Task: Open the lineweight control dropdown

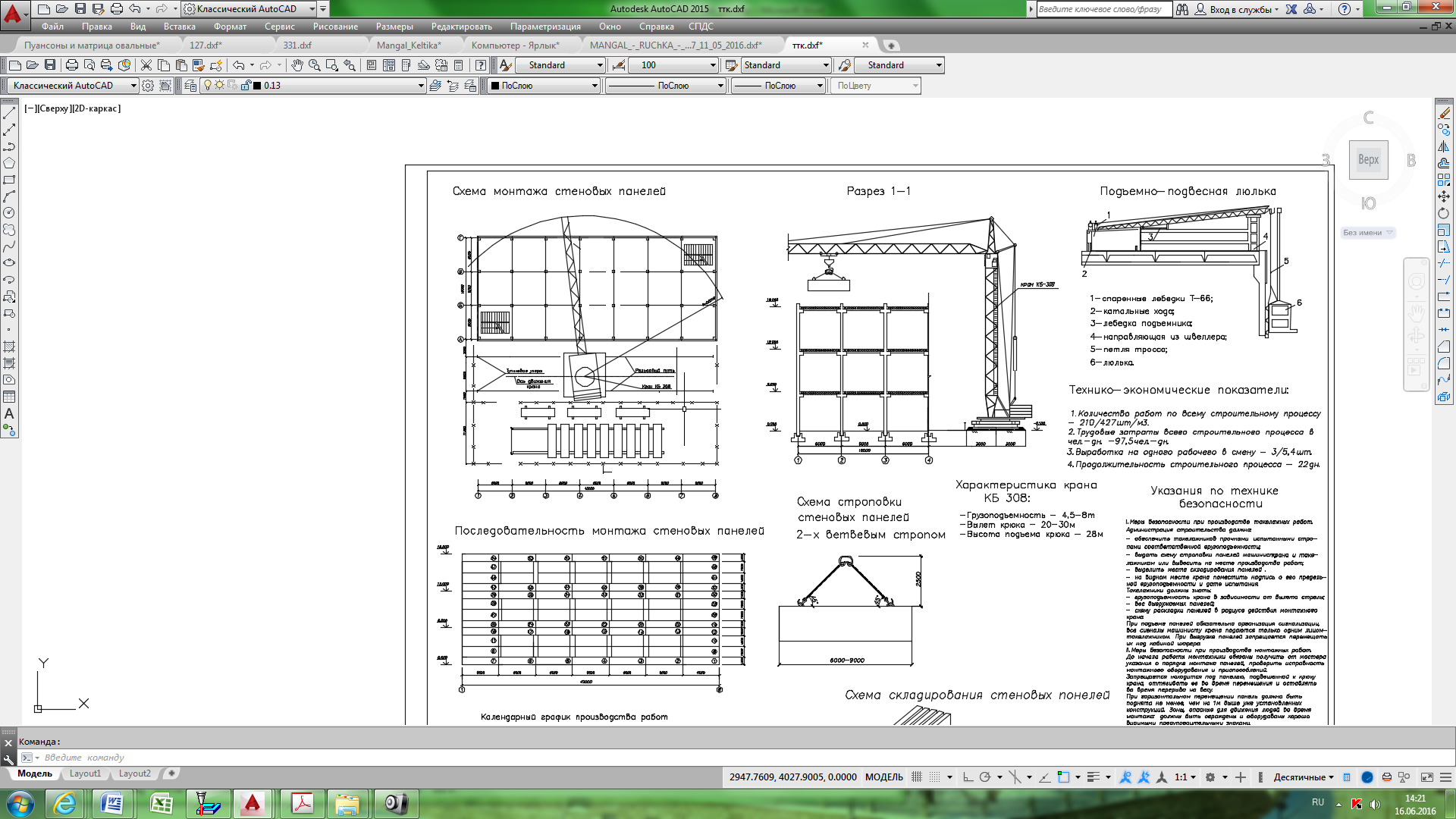Action: click(778, 86)
